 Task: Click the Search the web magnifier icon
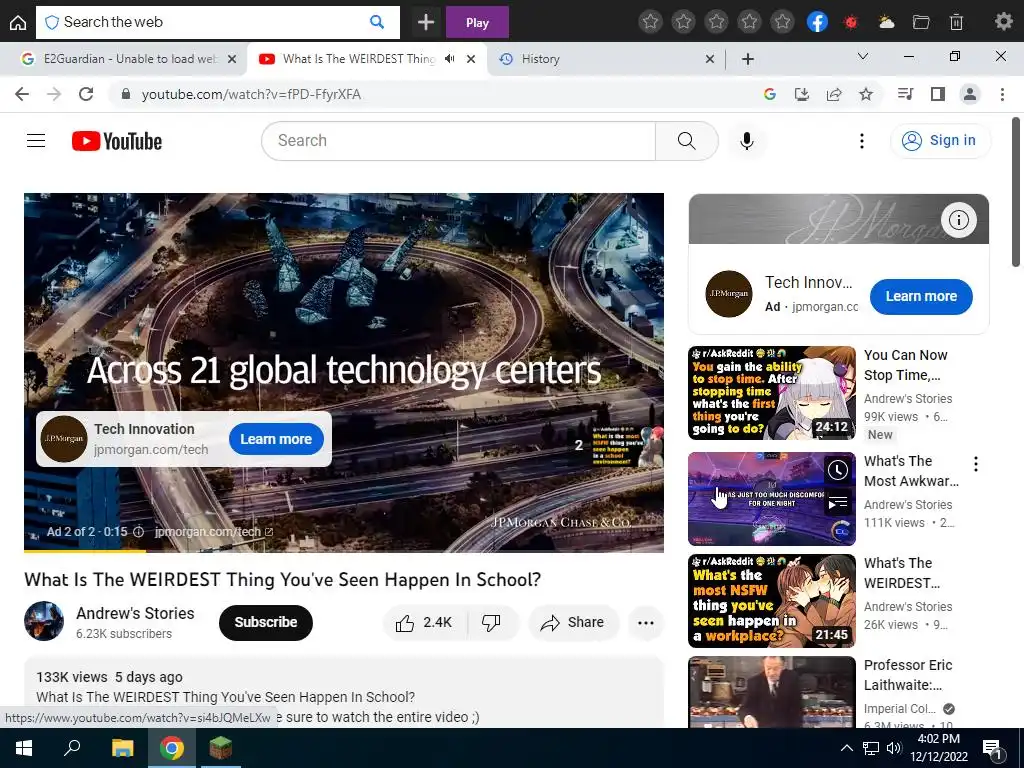(x=377, y=22)
